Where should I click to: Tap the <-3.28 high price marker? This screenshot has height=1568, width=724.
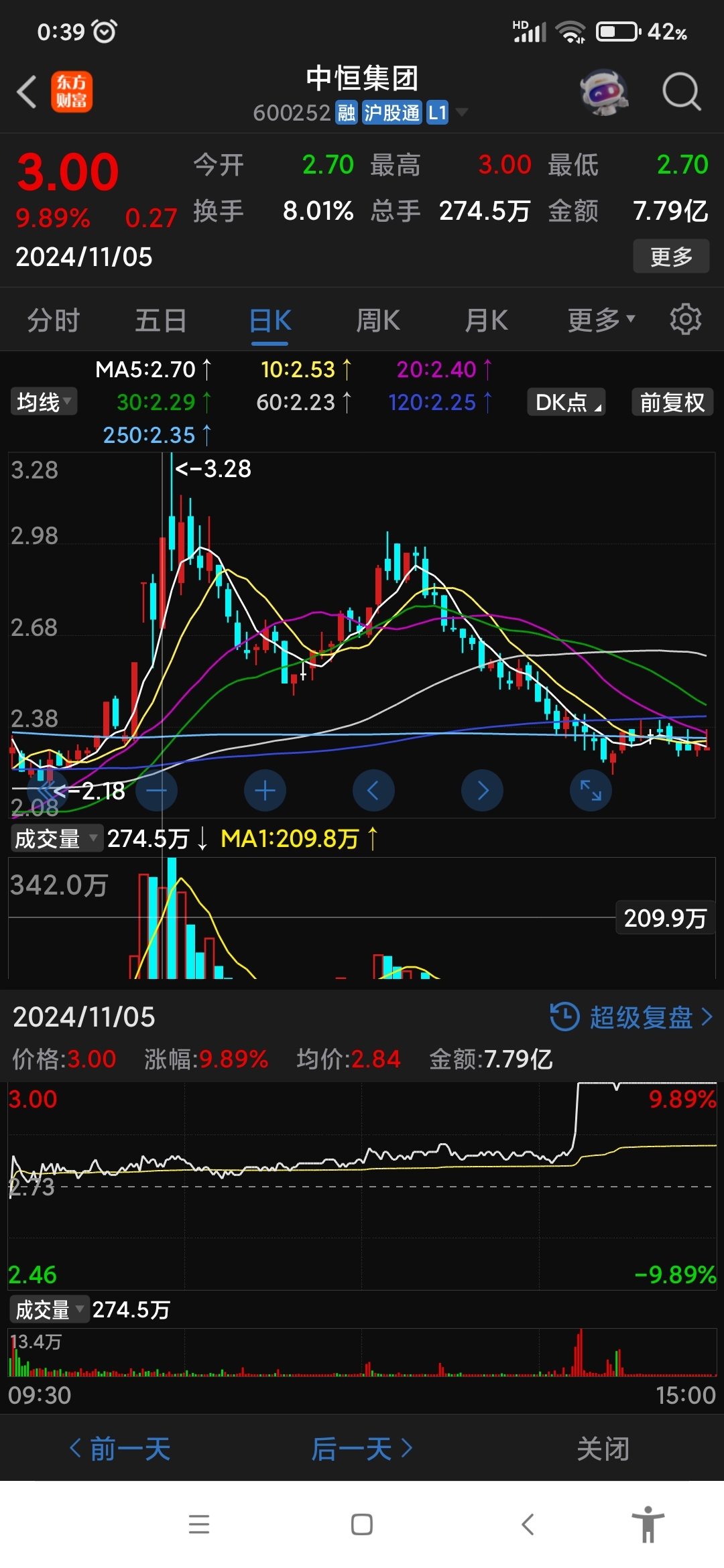[213, 468]
